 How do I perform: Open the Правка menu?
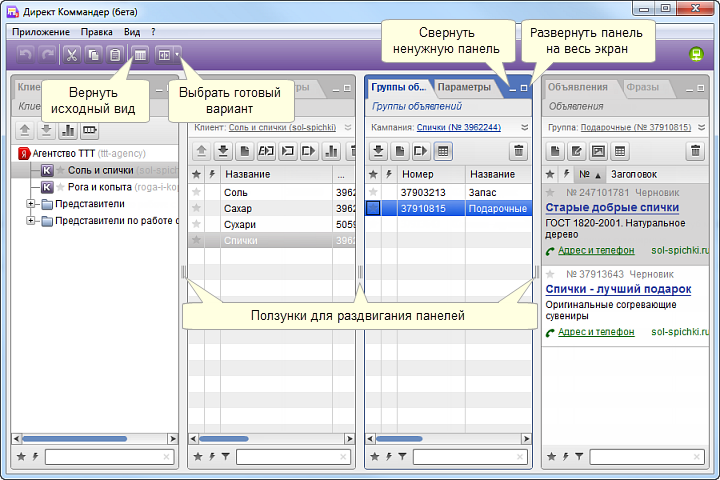[x=96, y=32]
